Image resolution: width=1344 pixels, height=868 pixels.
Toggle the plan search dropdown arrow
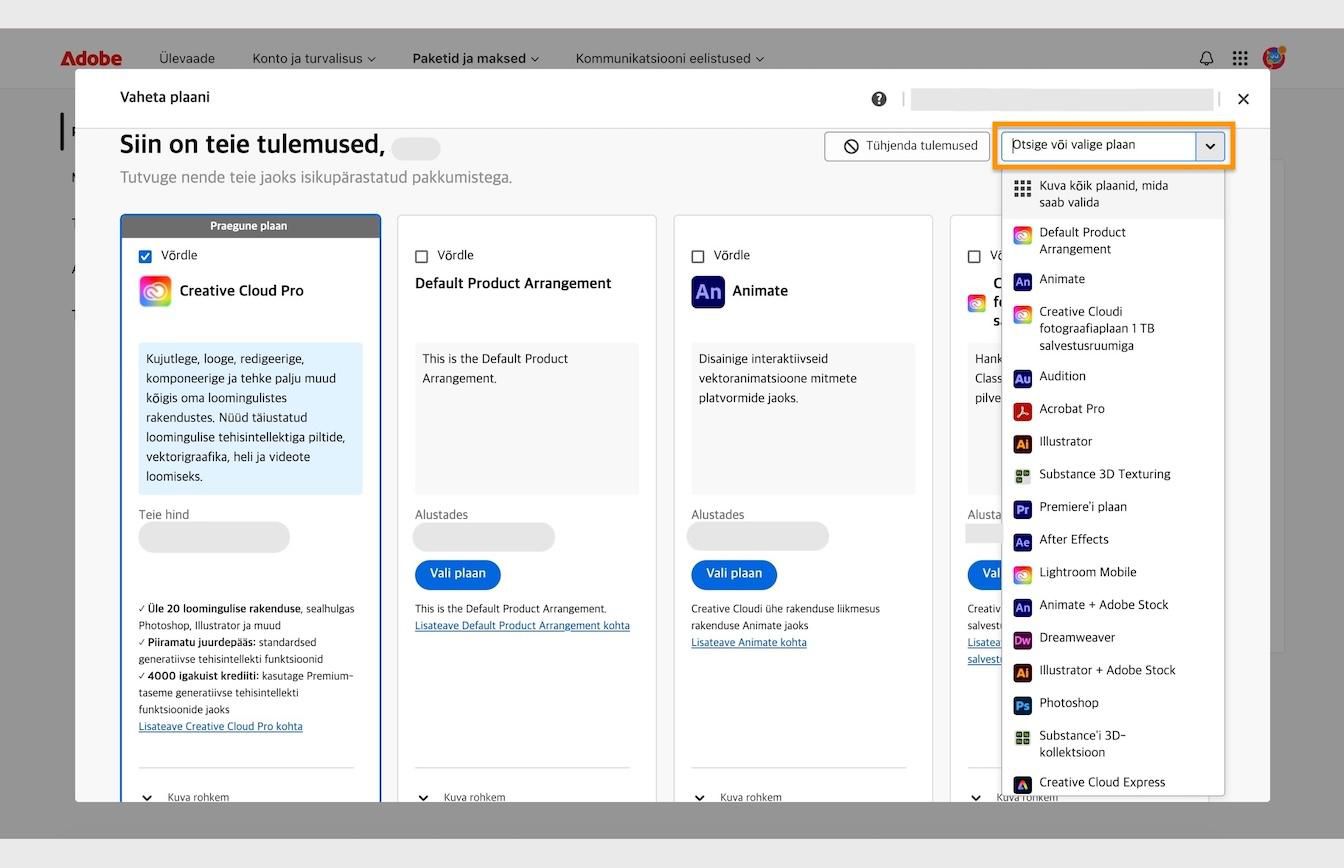pyautogui.click(x=1210, y=146)
